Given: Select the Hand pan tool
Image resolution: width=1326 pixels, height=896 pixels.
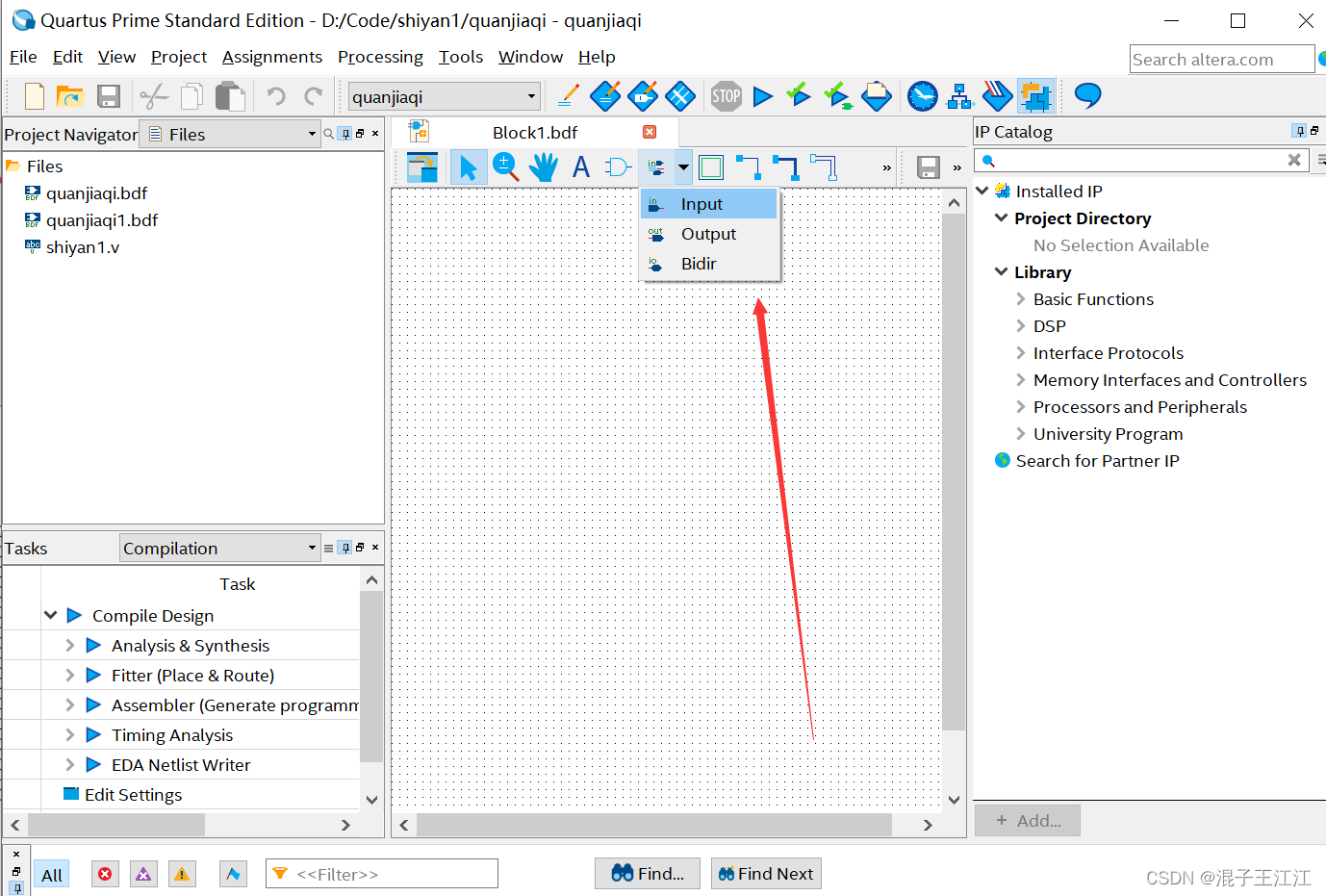Looking at the screenshot, I should coord(544,167).
